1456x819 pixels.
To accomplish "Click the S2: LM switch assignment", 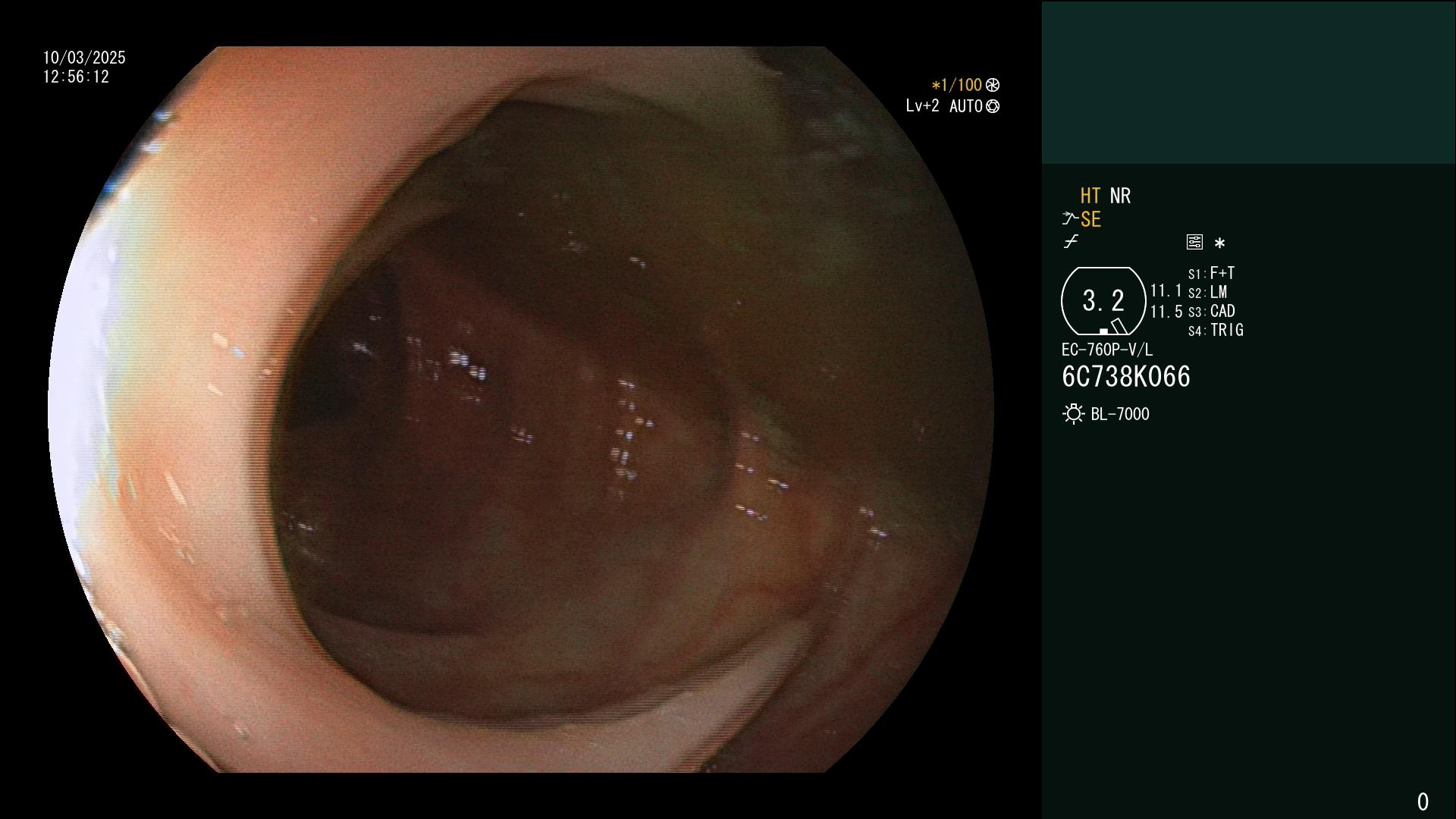I will coord(1207,293).
